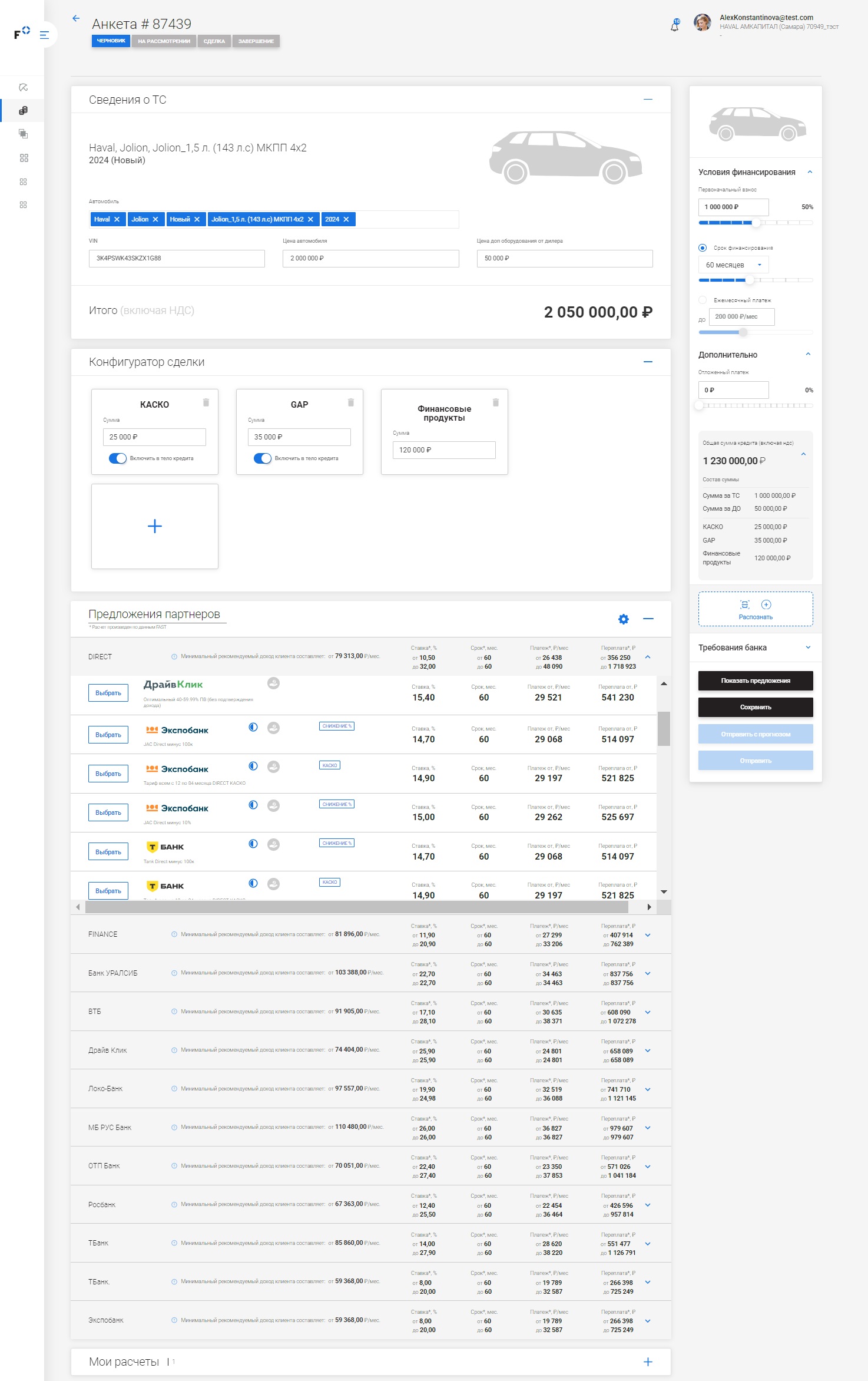The width and height of the screenshot is (868, 1381).
Task: Collapse Общая сумма кредита breakdown
Action: pyautogui.click(x=803, y=454)
